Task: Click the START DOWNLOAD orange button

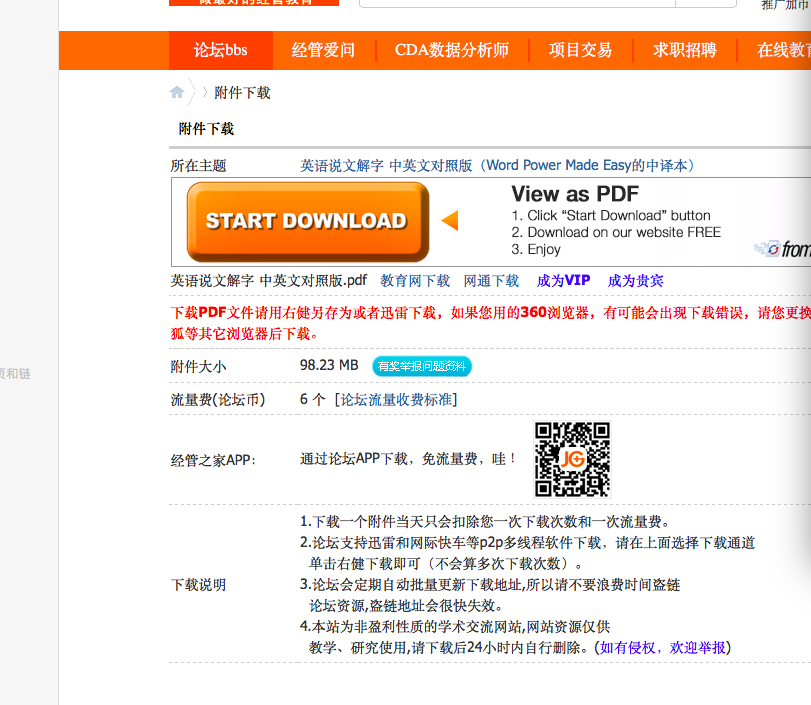Action: 307,222
